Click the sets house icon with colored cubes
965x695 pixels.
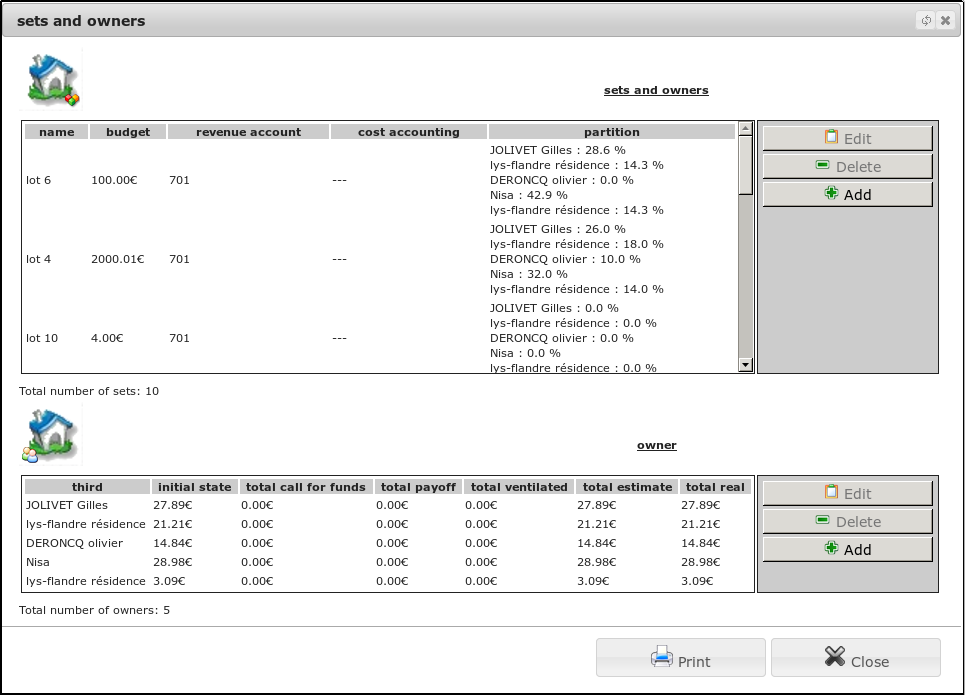[x=52, y=80]
